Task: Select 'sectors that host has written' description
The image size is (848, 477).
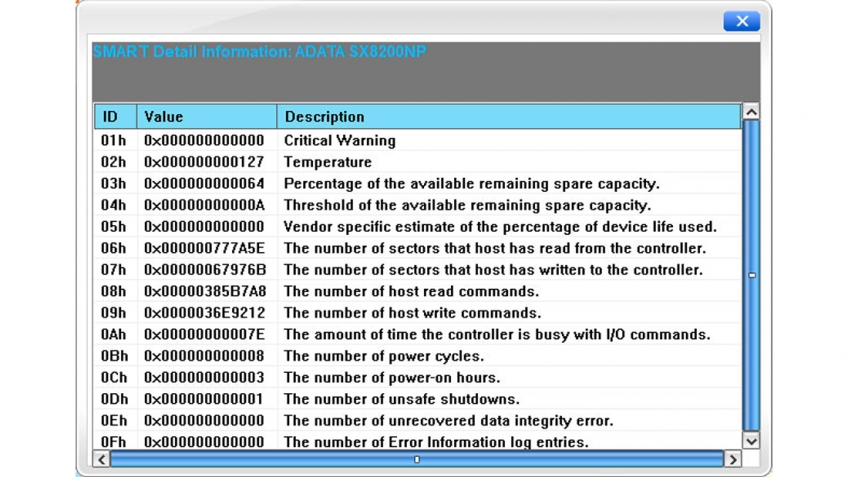Action: click(x=493, y=270)
